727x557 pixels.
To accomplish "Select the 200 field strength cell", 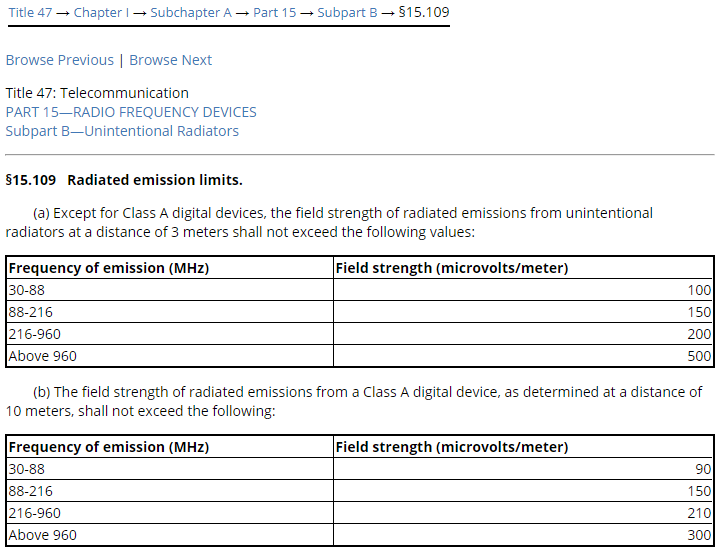I will [x=523, y=334].
